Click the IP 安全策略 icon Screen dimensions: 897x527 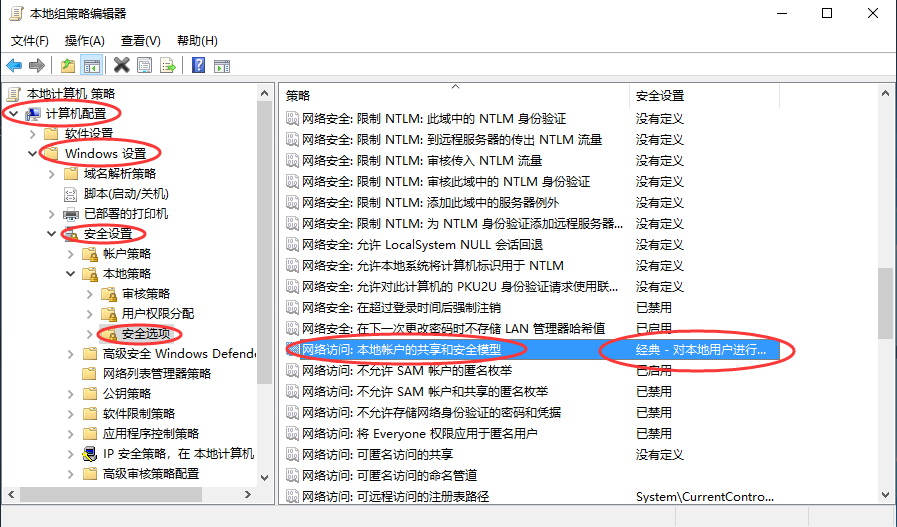tap(90, 454)
